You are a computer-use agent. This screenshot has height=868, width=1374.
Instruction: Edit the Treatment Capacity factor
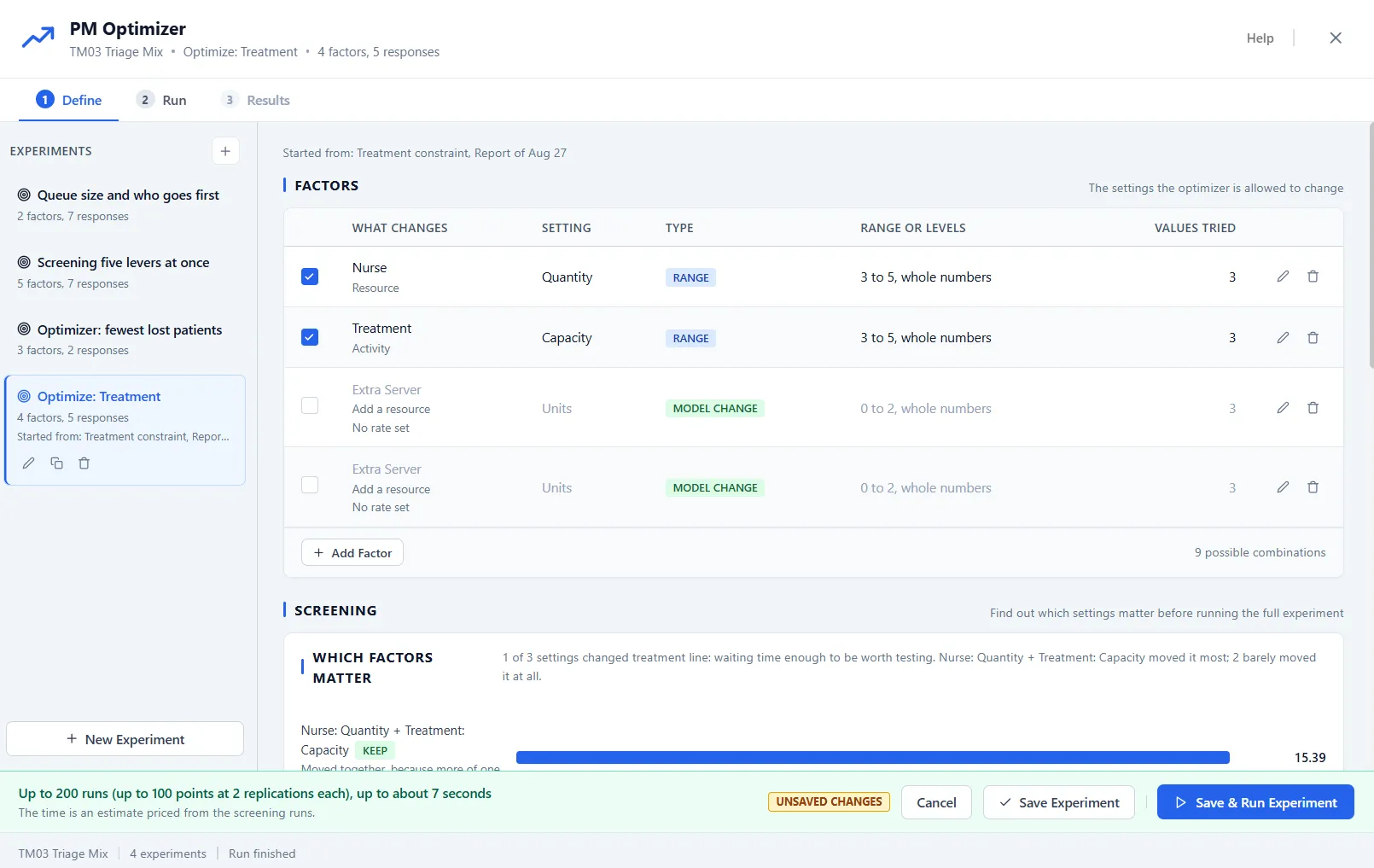(1283, 338)
